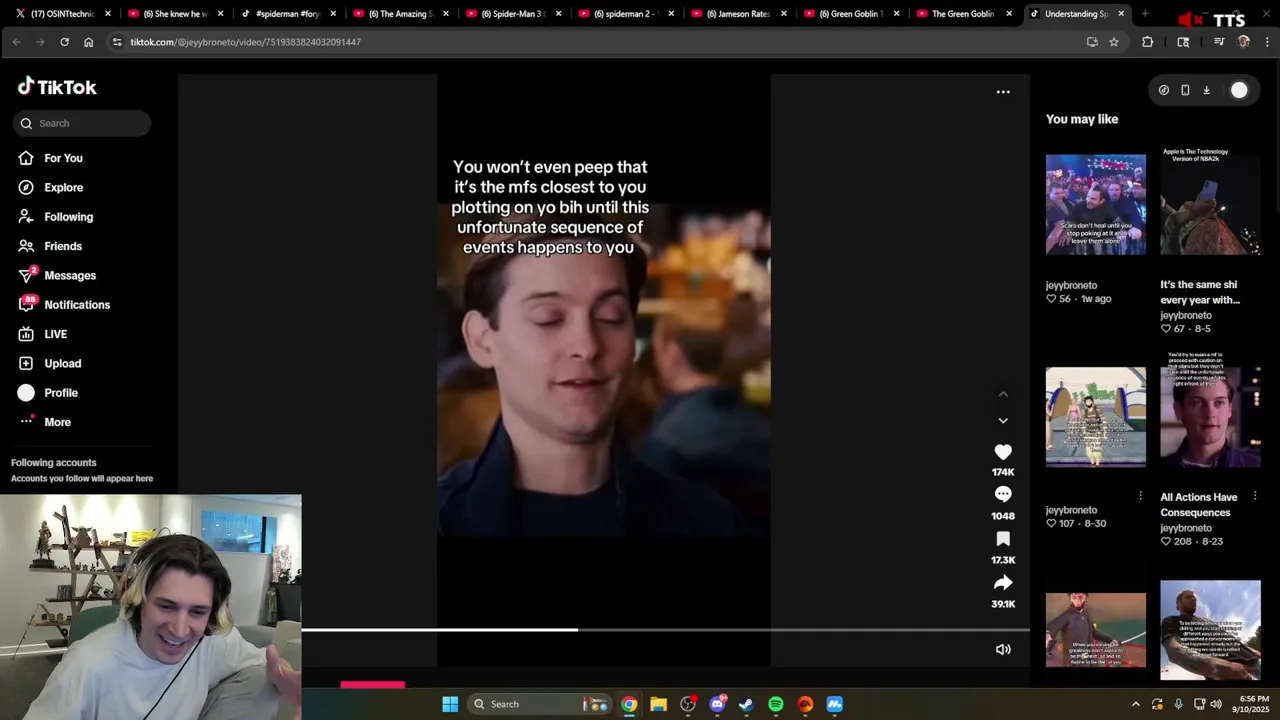Click the white avatar circle top right

[x=1239, y=90]
